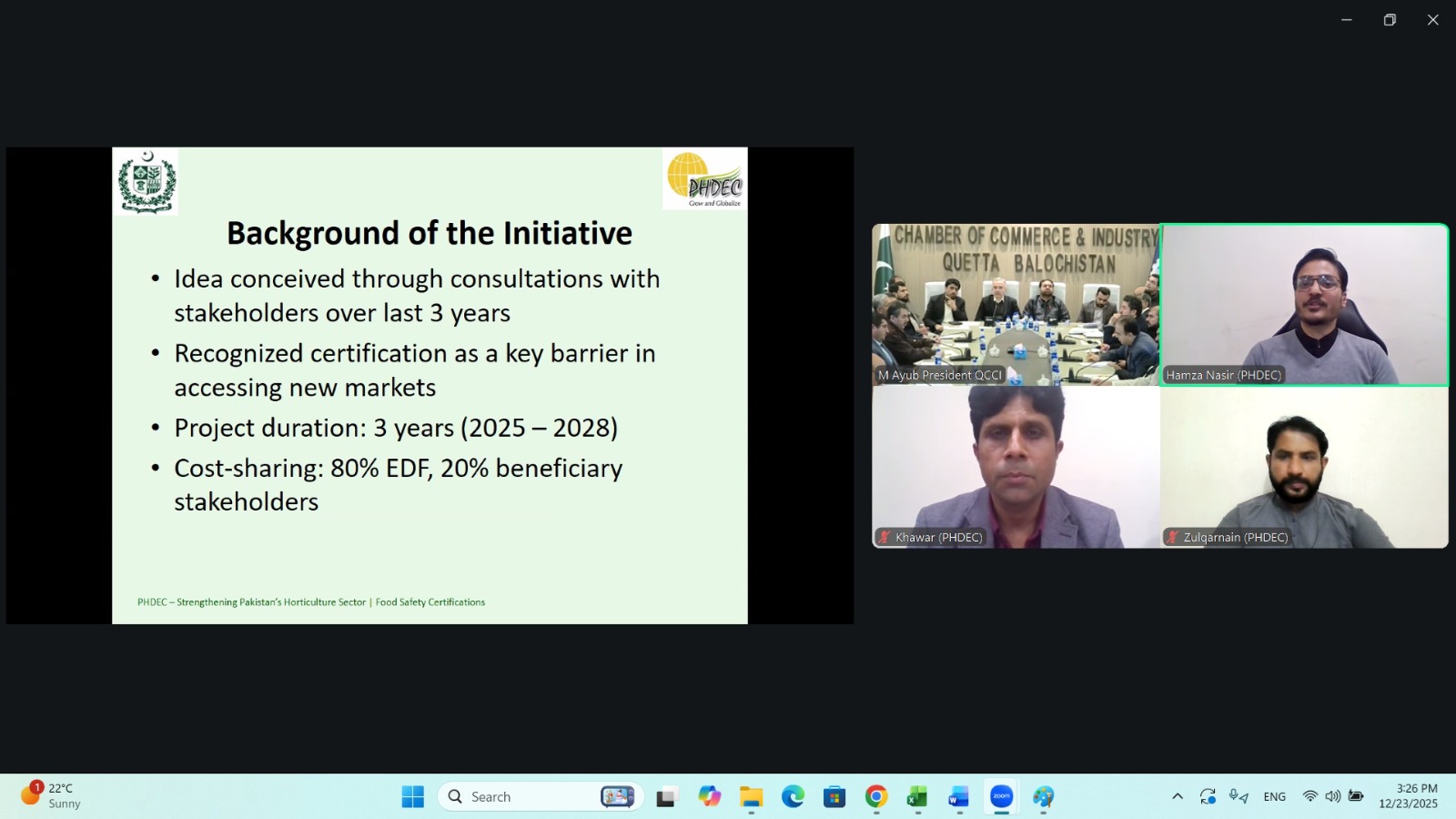Select Hamza Nasir (PHDEC) video tile
Viewport: 1456px width, 819px height.
point(1303,305)
